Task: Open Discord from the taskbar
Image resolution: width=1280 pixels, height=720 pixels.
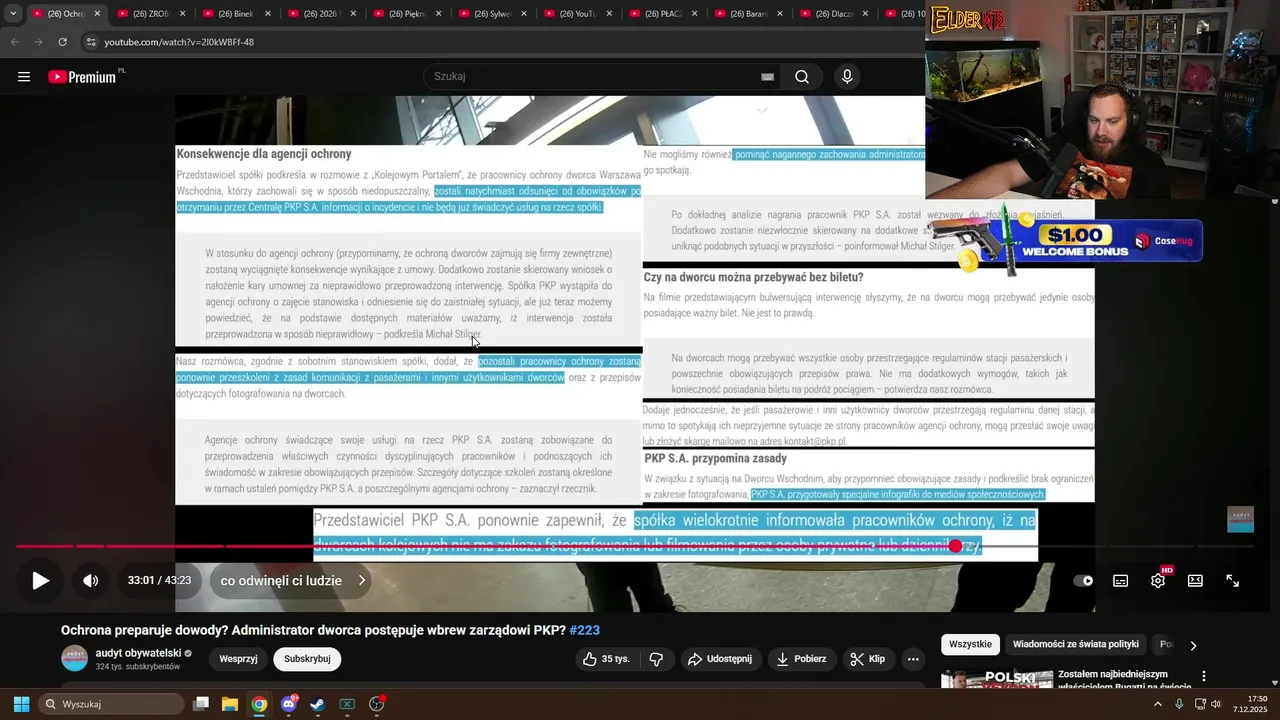Action: tap(289, 704)
